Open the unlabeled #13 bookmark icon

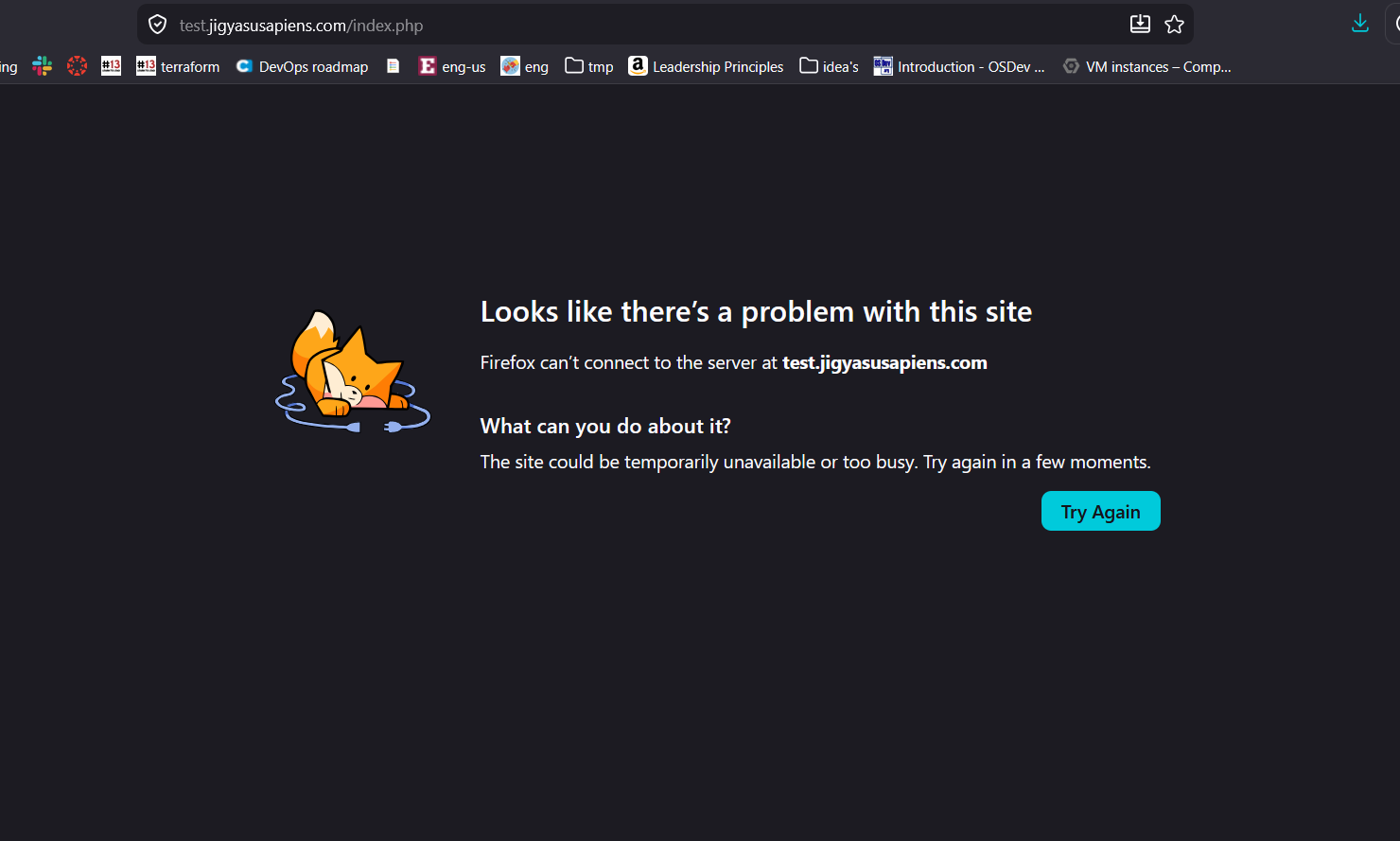click(x=112, y=66)
